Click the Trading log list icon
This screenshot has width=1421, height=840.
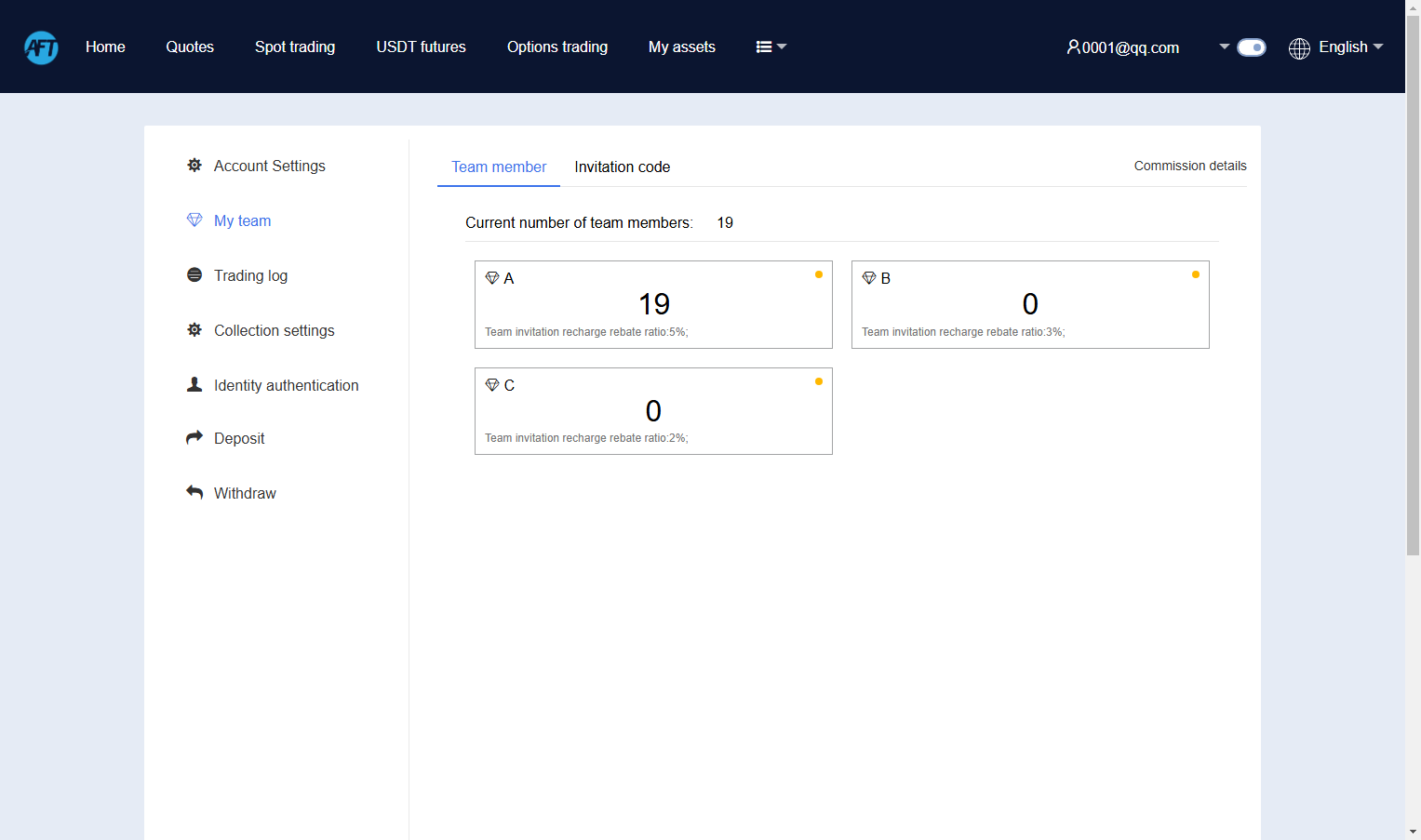pos(194,274)
